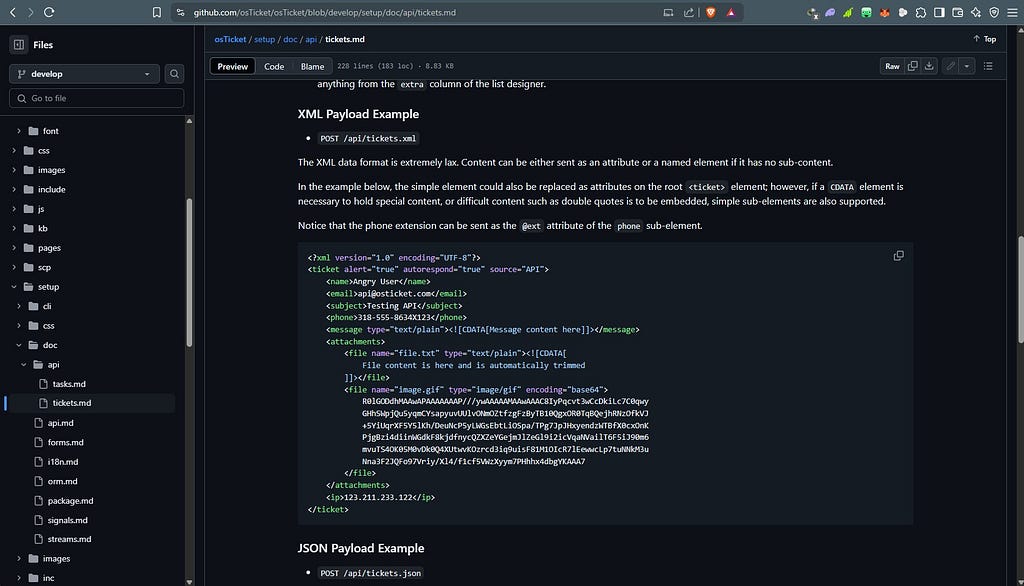The height and width of the screenshot is (586, 1024).
Task: Go back in browser history
Action: click(x=12, y=12)
